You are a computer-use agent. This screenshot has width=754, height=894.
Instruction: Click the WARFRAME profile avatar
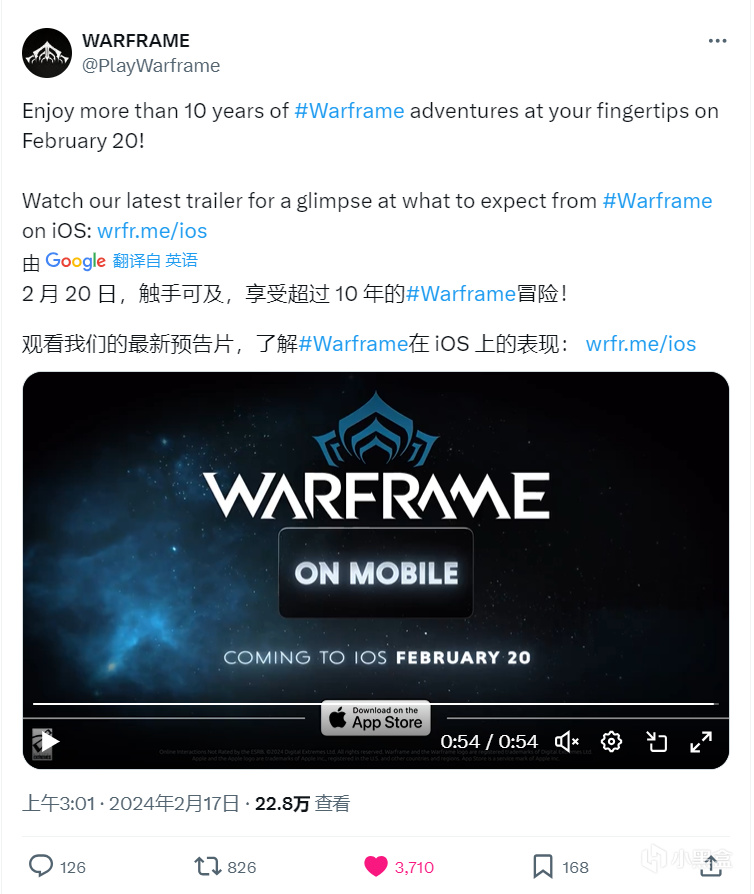pyautogui.click(x=47, y=53)
